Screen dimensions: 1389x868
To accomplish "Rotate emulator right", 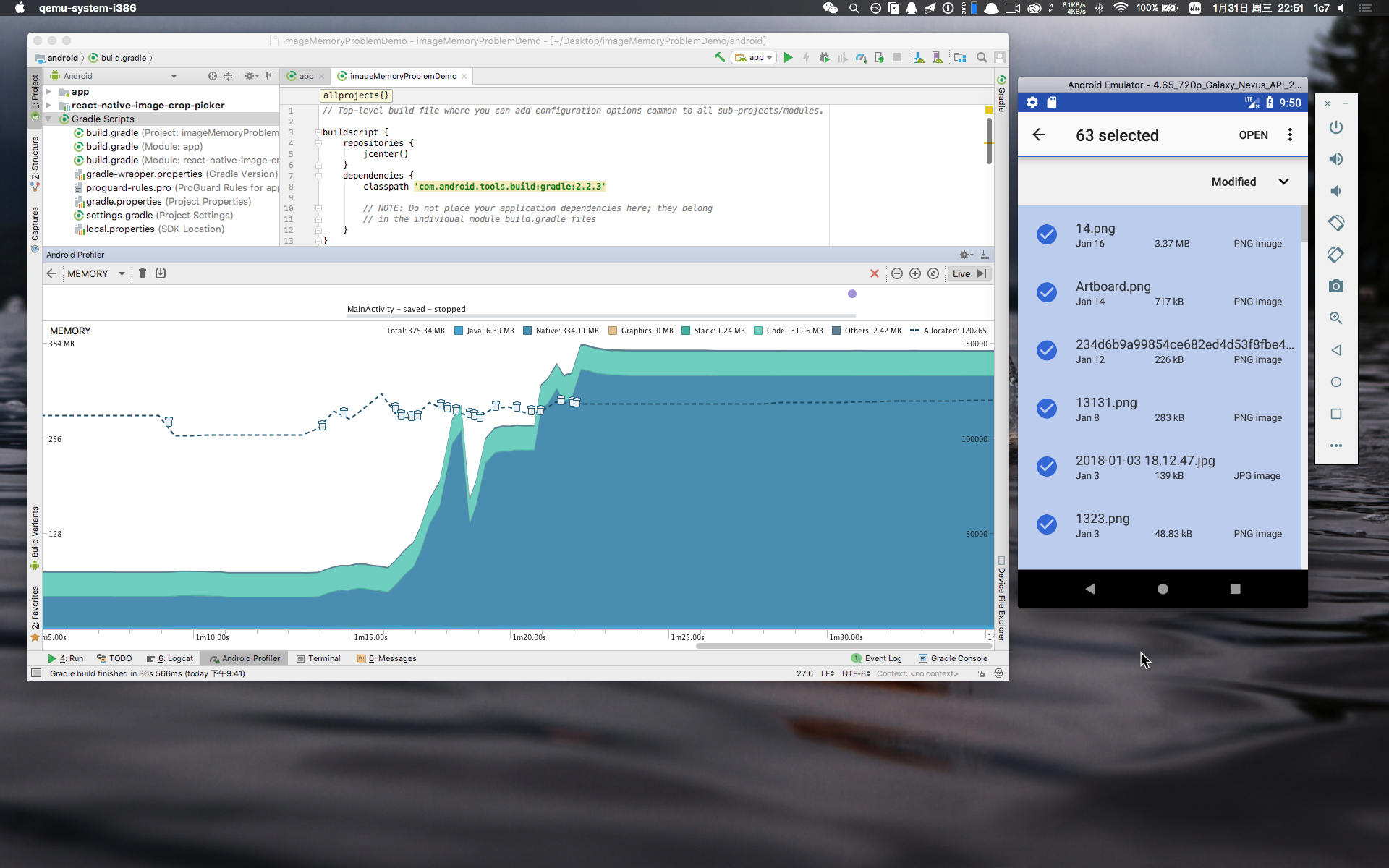I will (1336, 255).
